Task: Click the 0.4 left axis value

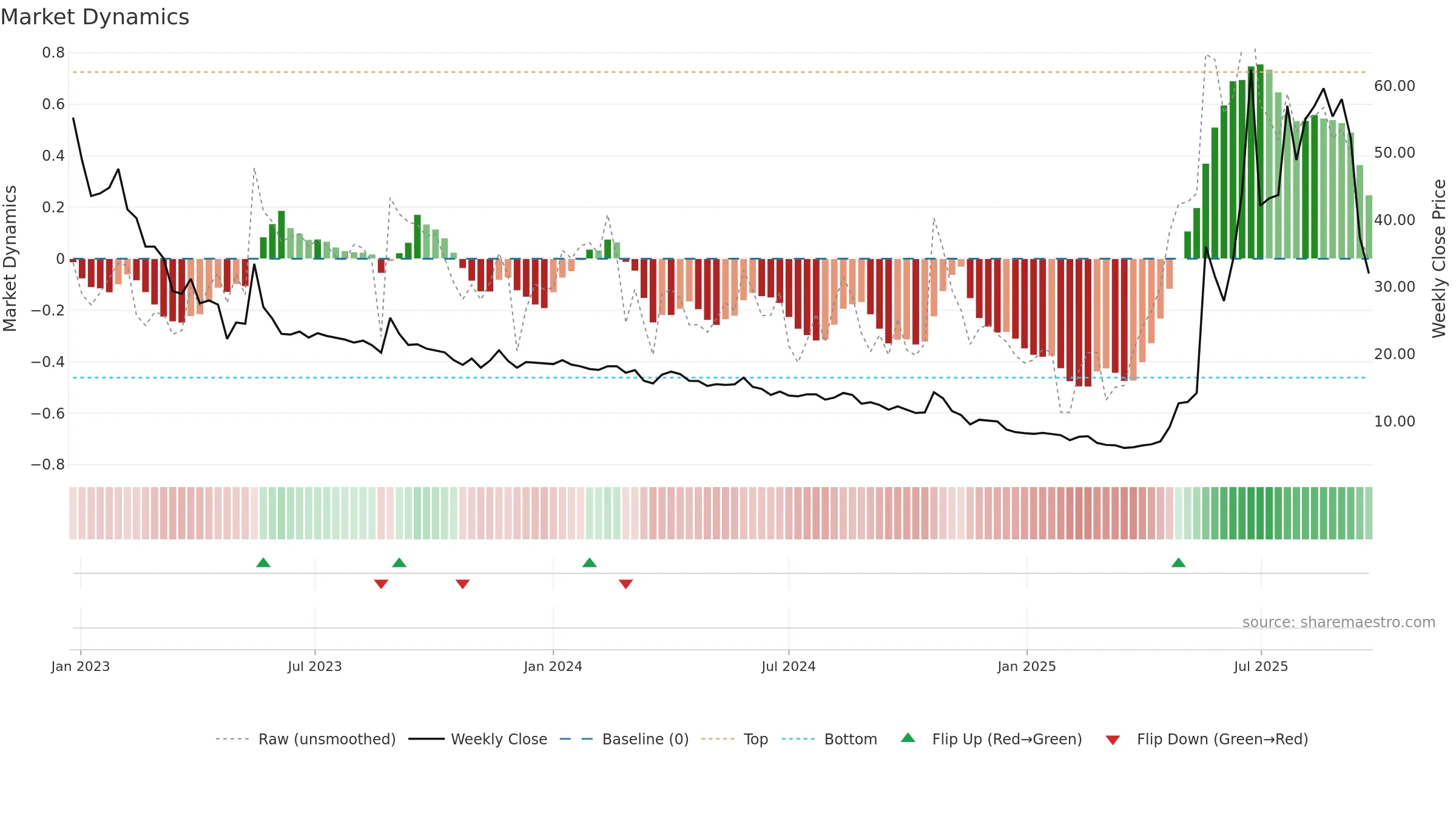Action: 53,156
